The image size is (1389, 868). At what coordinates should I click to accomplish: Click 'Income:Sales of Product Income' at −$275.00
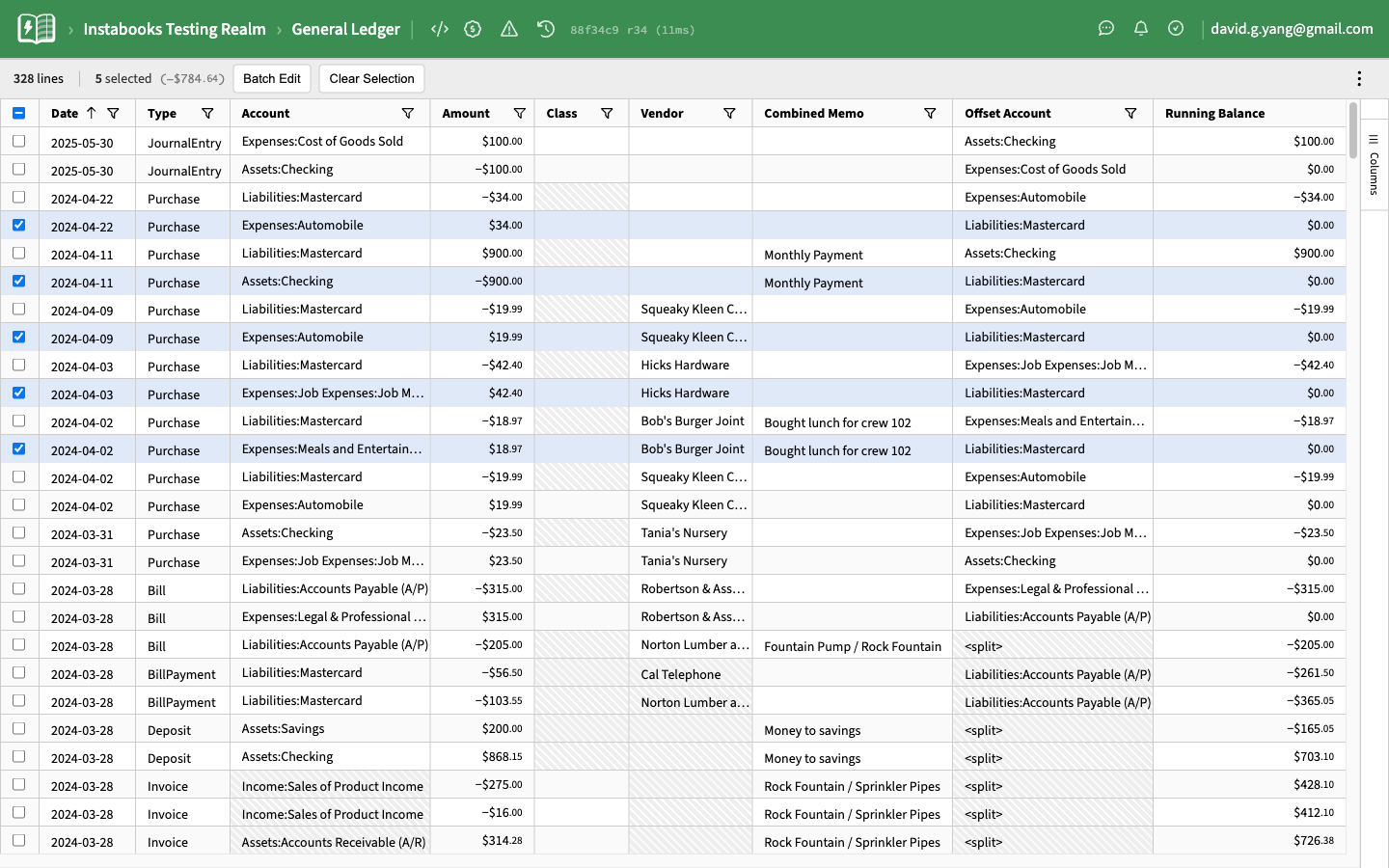[x=330, y=786]
